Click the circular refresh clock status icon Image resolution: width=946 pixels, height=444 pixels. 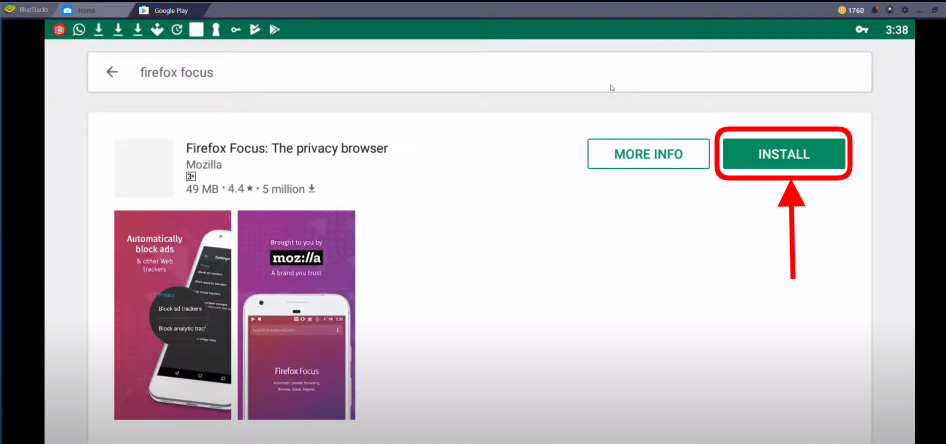tap(177, 29)
